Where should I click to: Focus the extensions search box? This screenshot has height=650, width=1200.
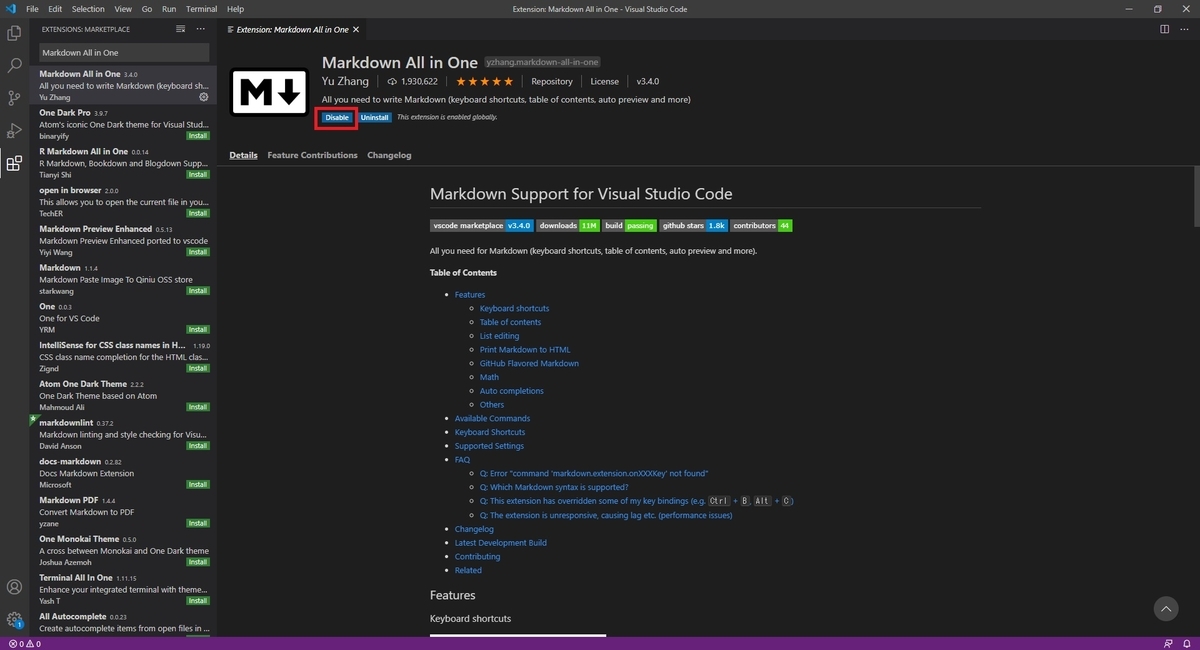pos(124,52)
